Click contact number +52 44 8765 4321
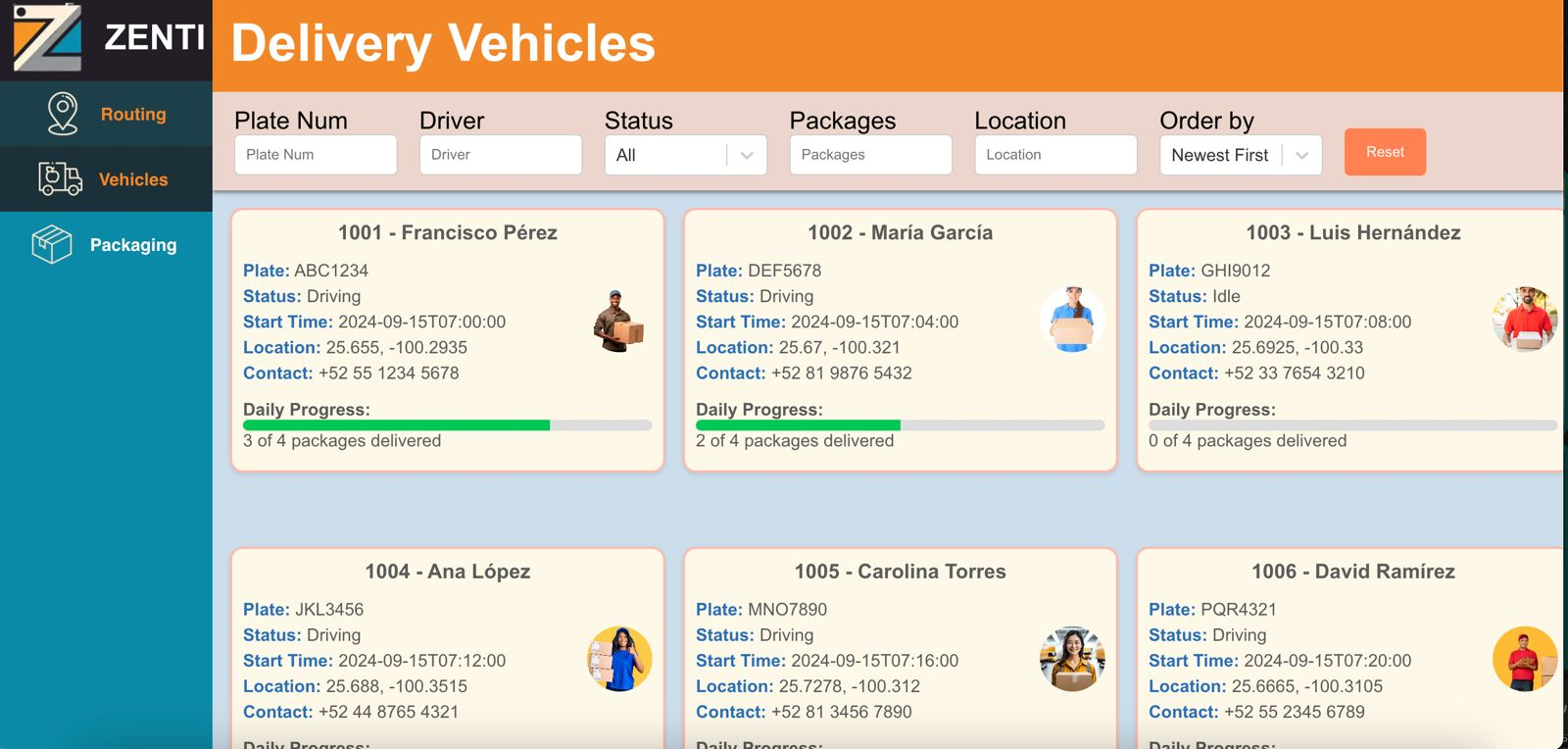 coord(388,712)
